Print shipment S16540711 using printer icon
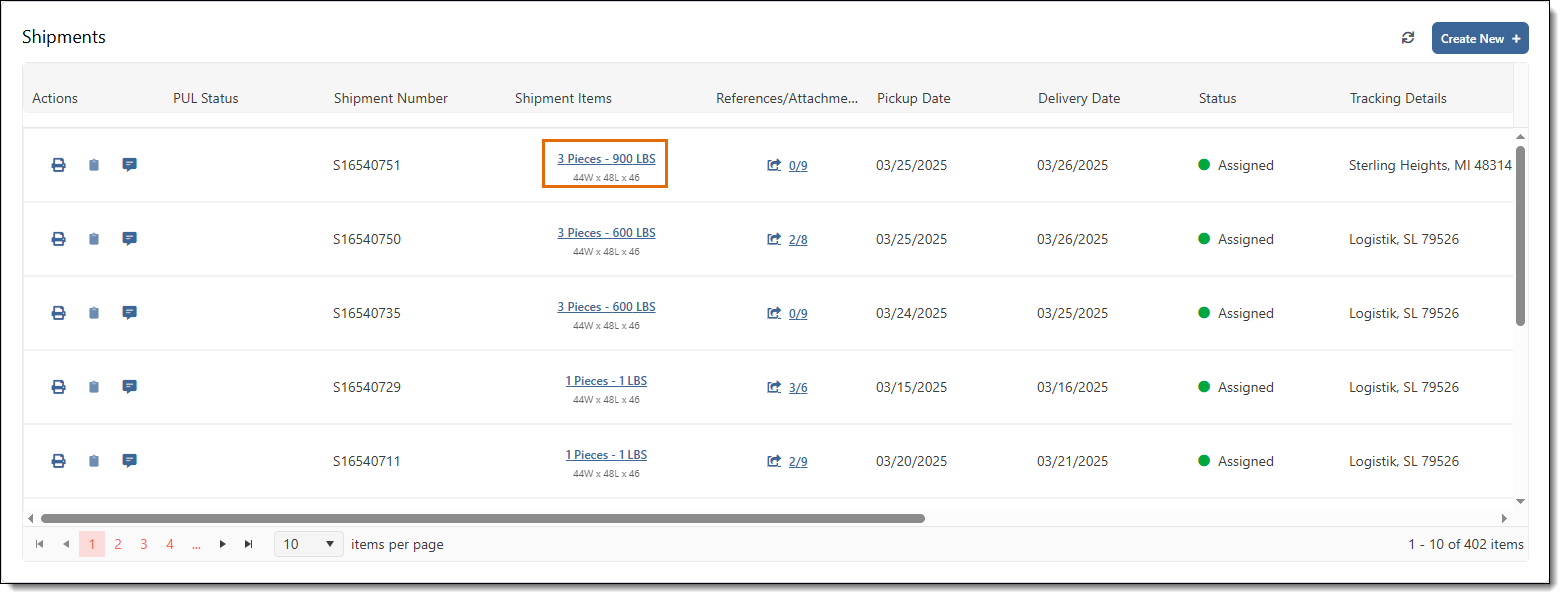Image resolution: width=1565 pixels, height=599 pixels. pos(58,461)
